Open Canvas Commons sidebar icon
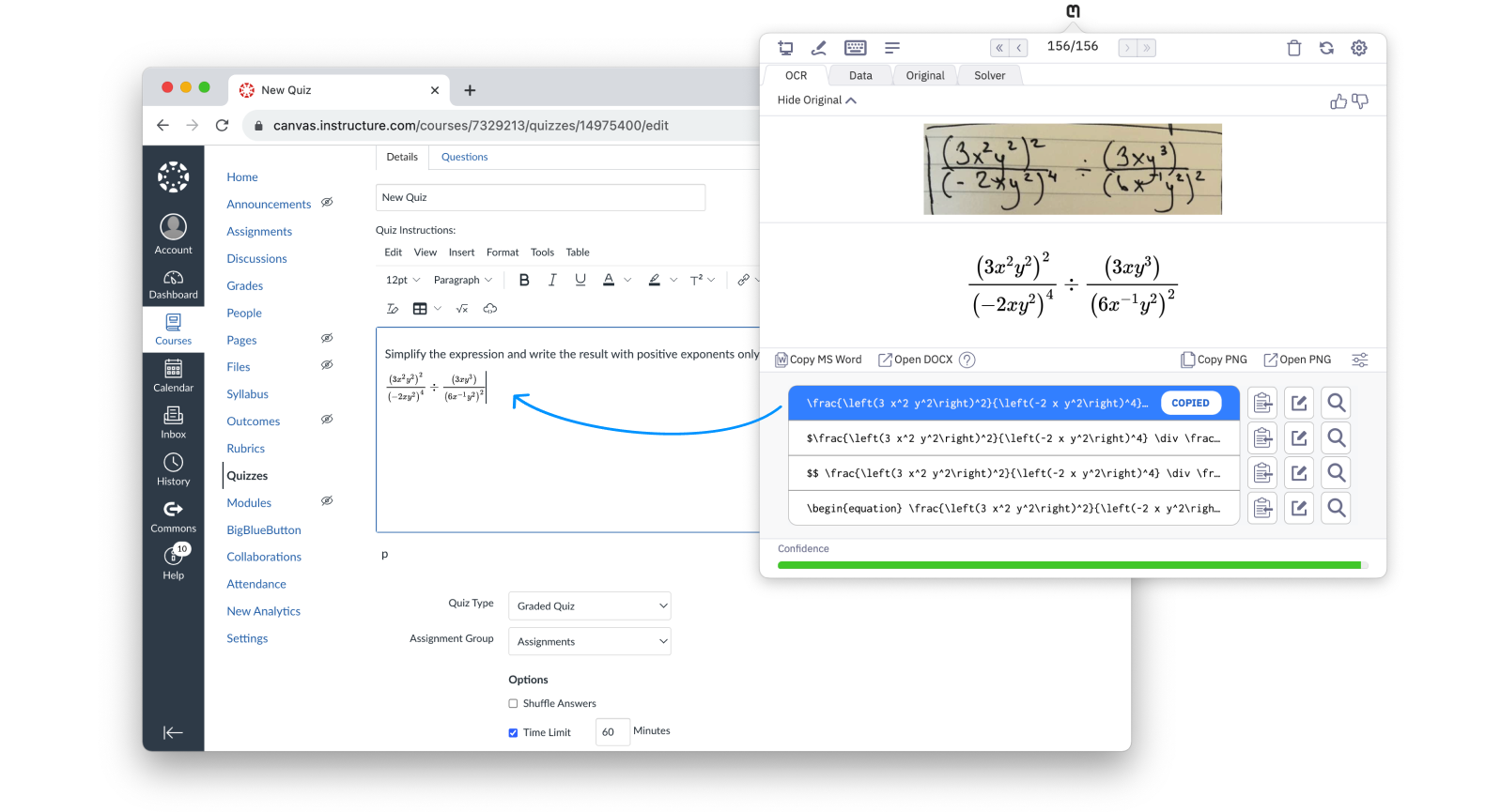Image resolution: width=1501 pixels, height=812 pixels. (x=174, y=516)
